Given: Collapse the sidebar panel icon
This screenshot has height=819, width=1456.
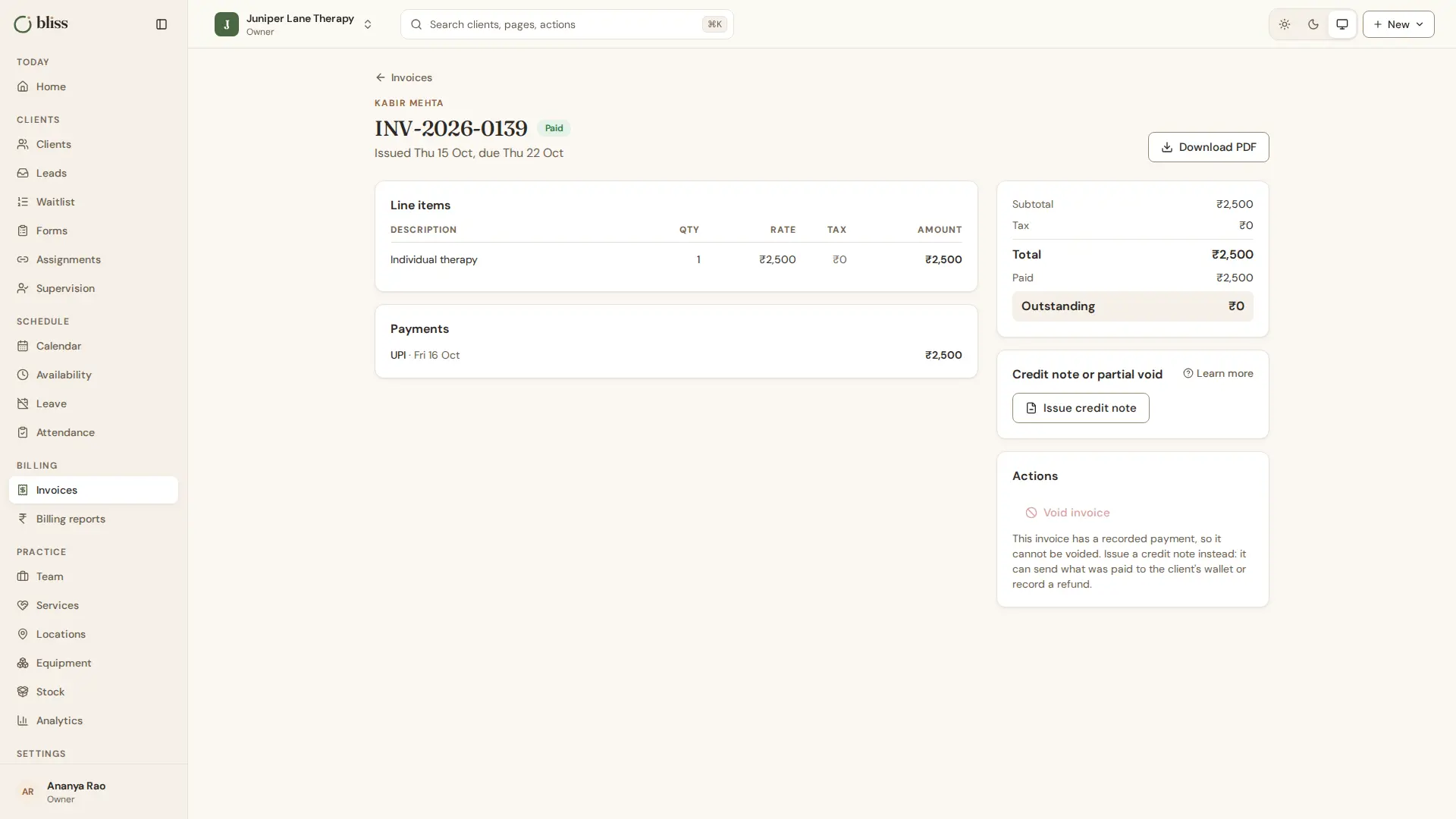Looking at the screenshot, I should 162,24.
